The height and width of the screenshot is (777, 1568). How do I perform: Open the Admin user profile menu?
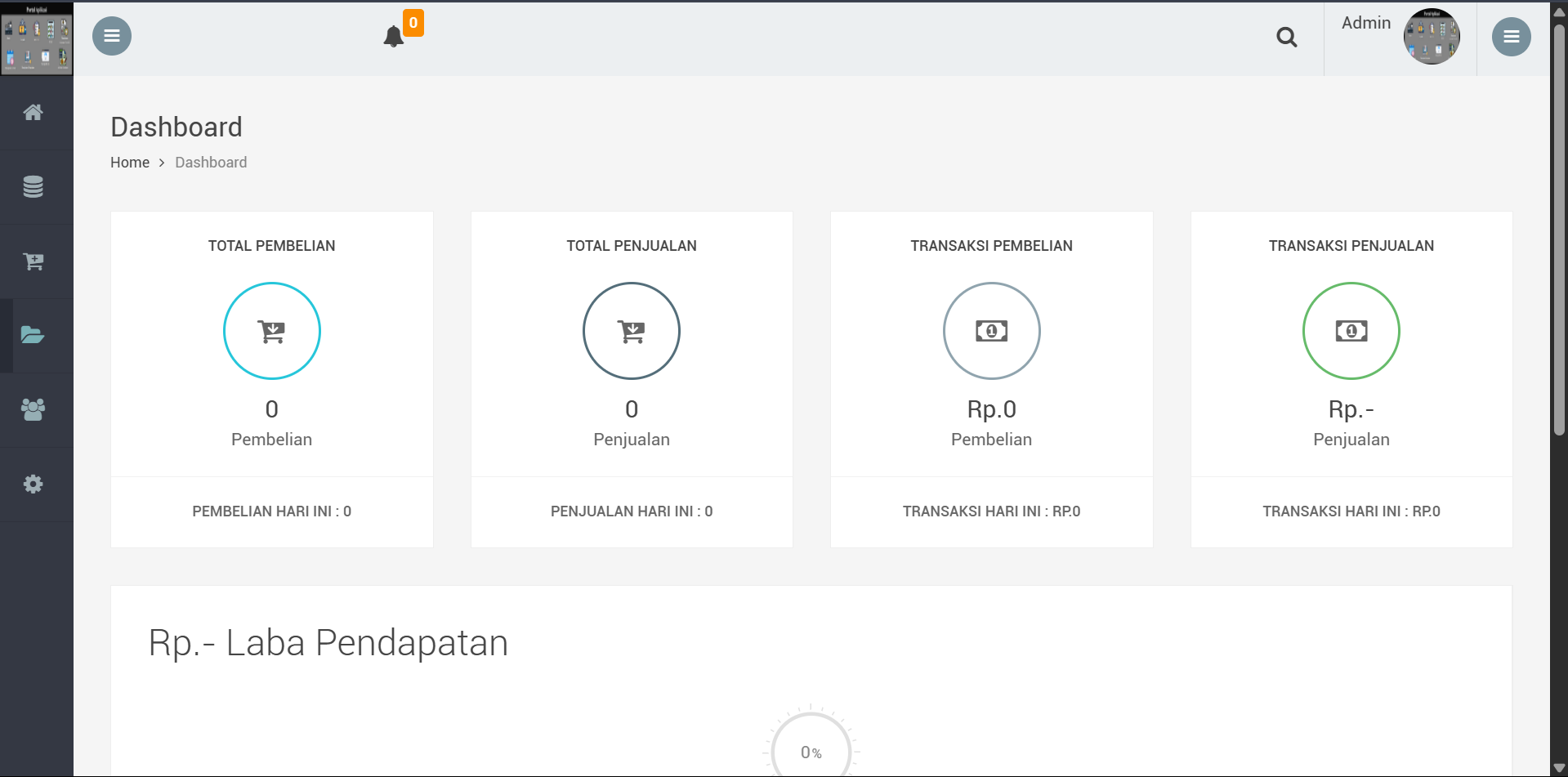coord(1399,36)
